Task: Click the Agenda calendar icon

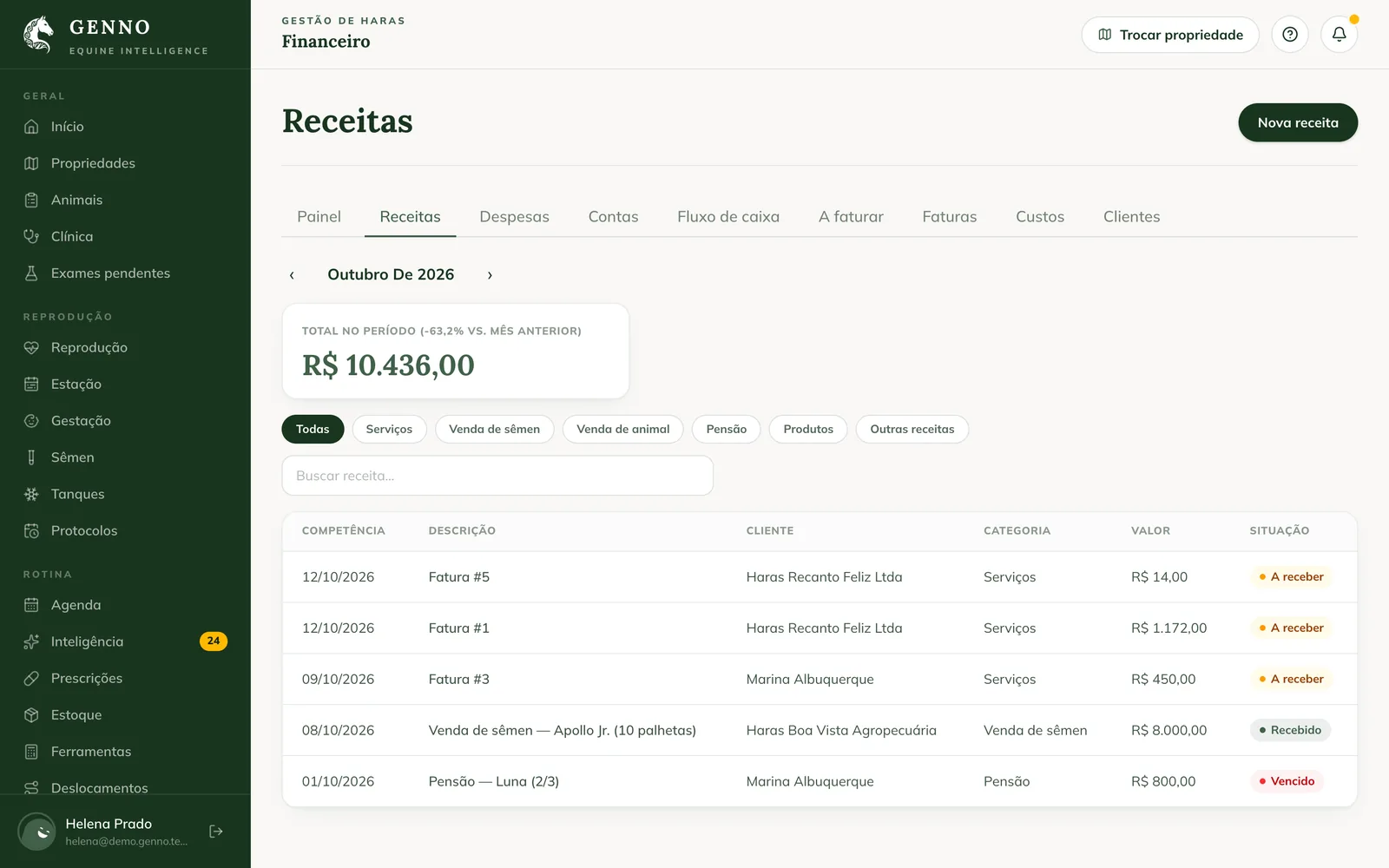Action: click(x=31, y=605)
